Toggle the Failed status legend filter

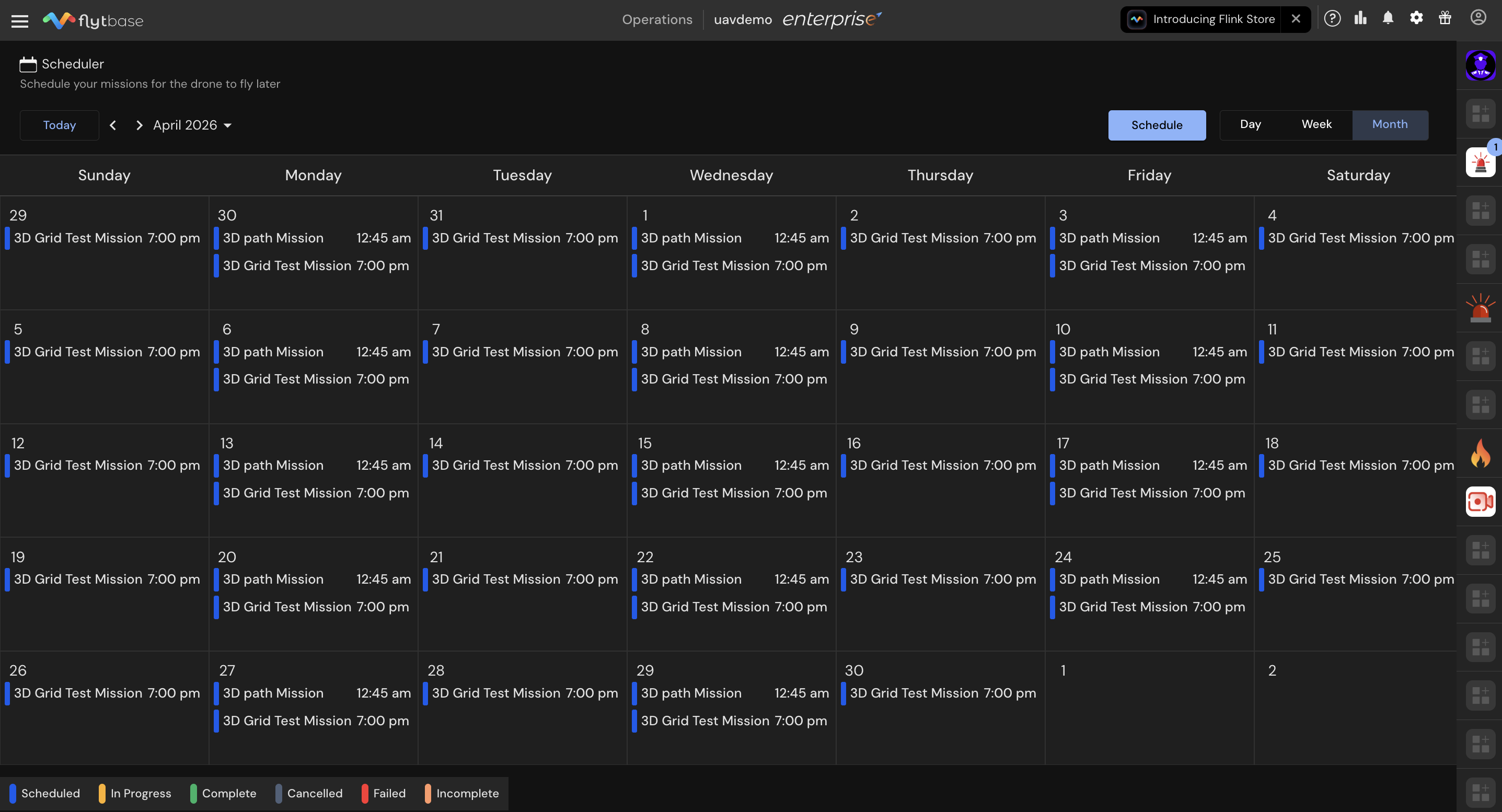pos(384,793)
